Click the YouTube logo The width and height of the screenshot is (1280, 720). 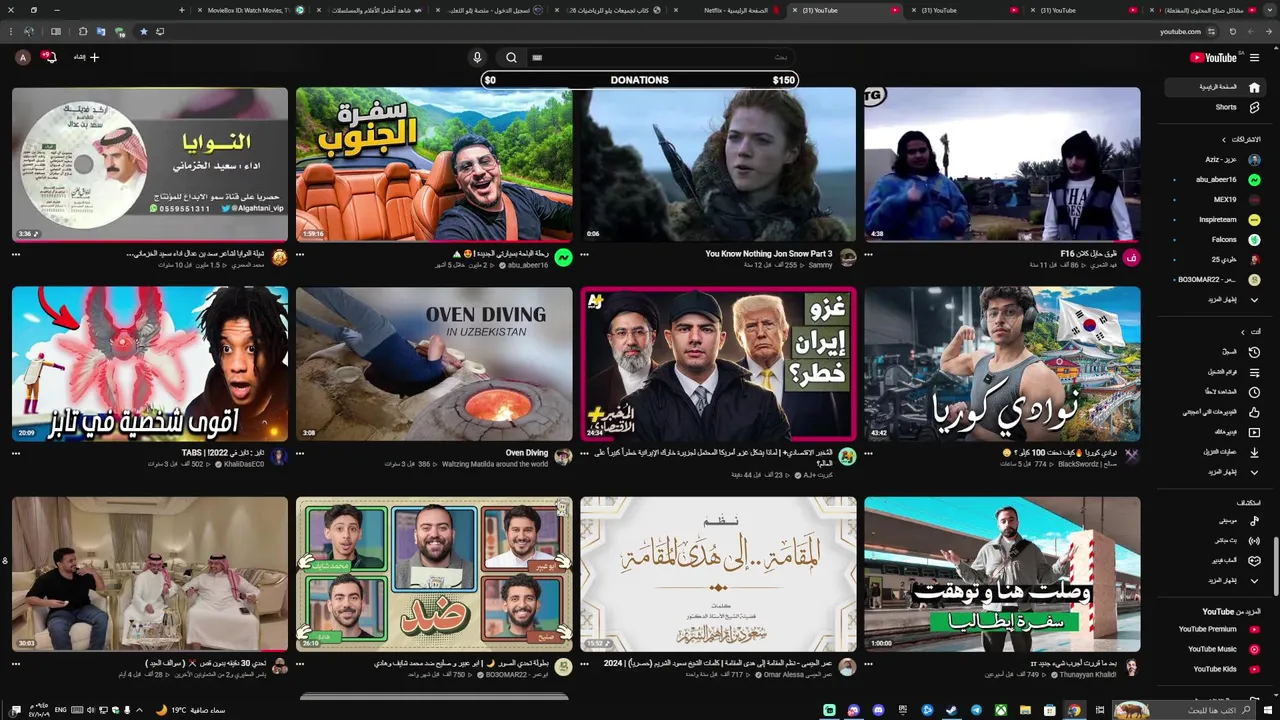pyautogui.click(x=1214, y=58)
